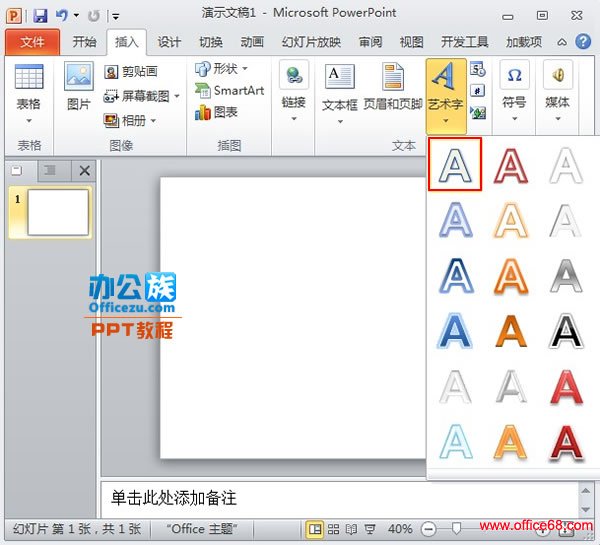Insert a SmartArt graphic
This screenshot has height=545, width=600.
point(229,91)
